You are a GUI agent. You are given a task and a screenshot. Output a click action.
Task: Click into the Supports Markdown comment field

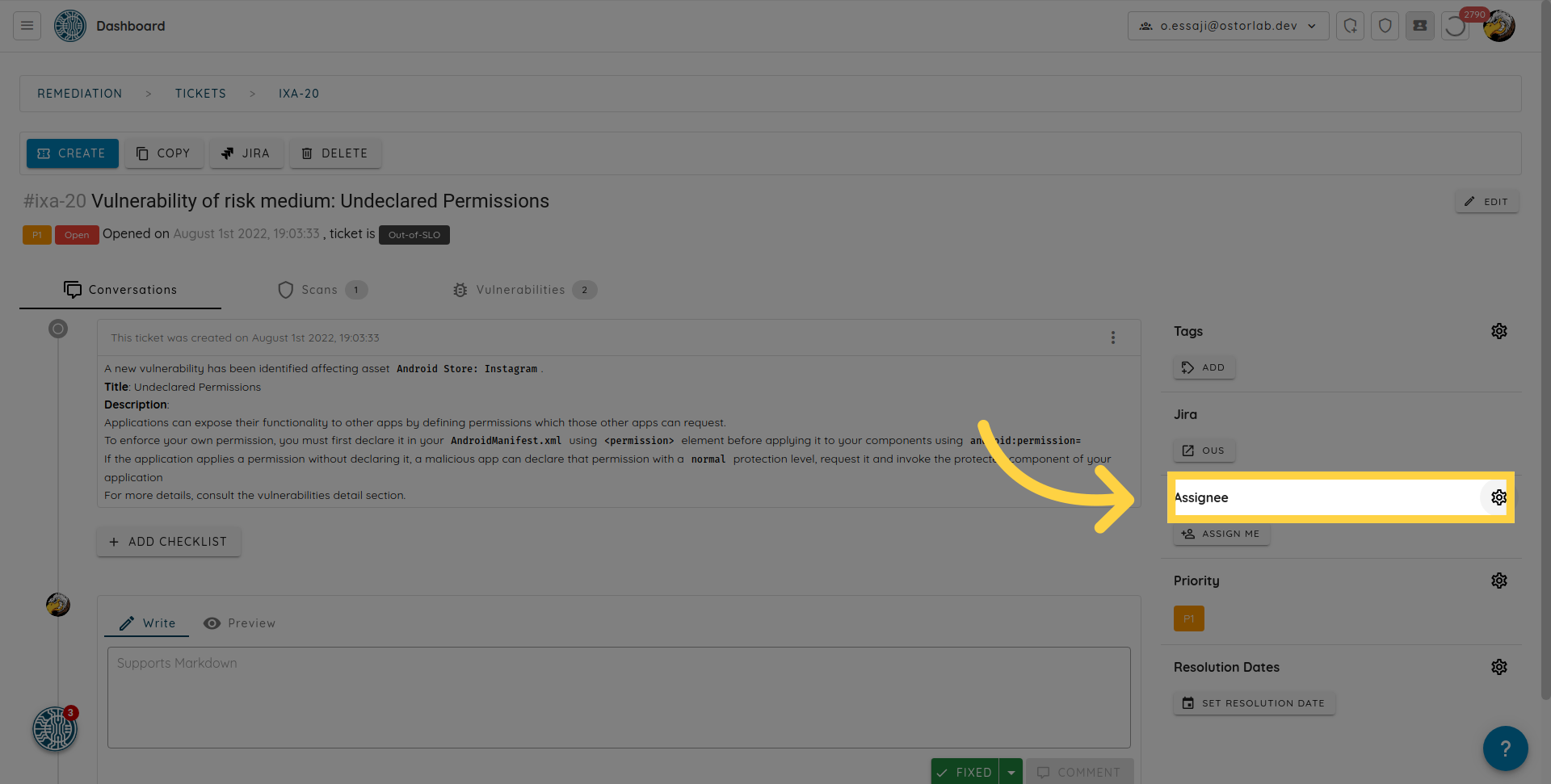(618, 697)
